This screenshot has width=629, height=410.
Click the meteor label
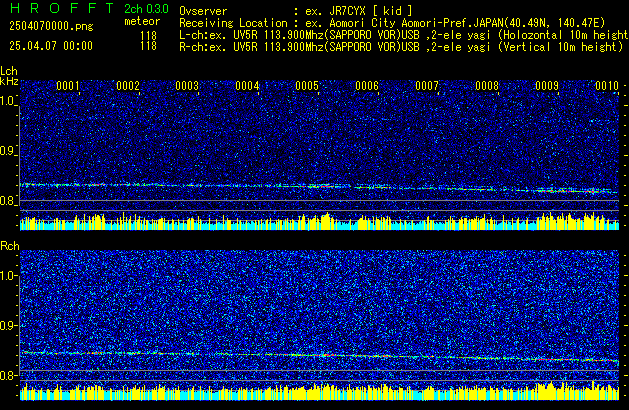tap(142, 21)
